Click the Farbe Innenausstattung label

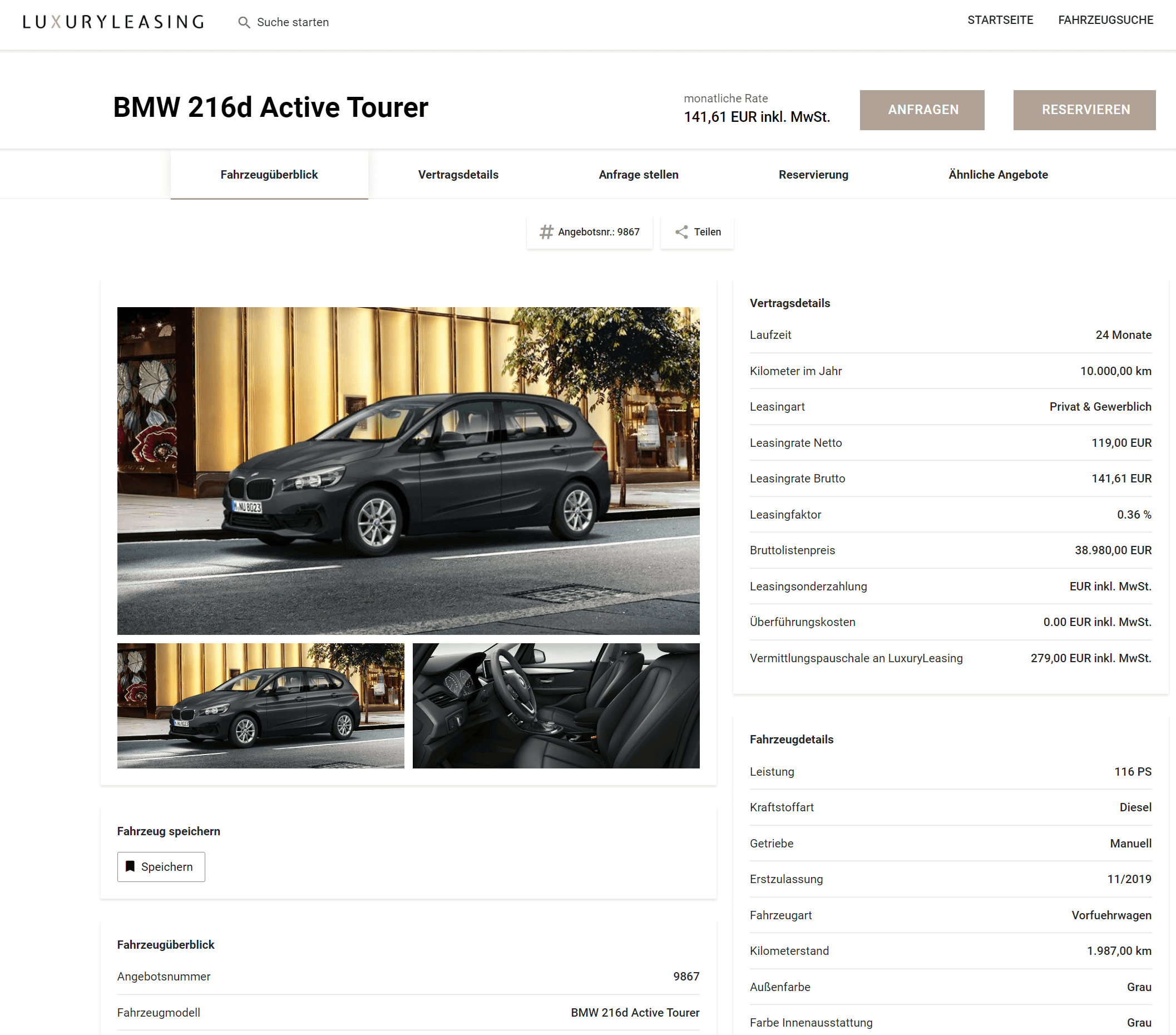click(x=811, y=1023)
